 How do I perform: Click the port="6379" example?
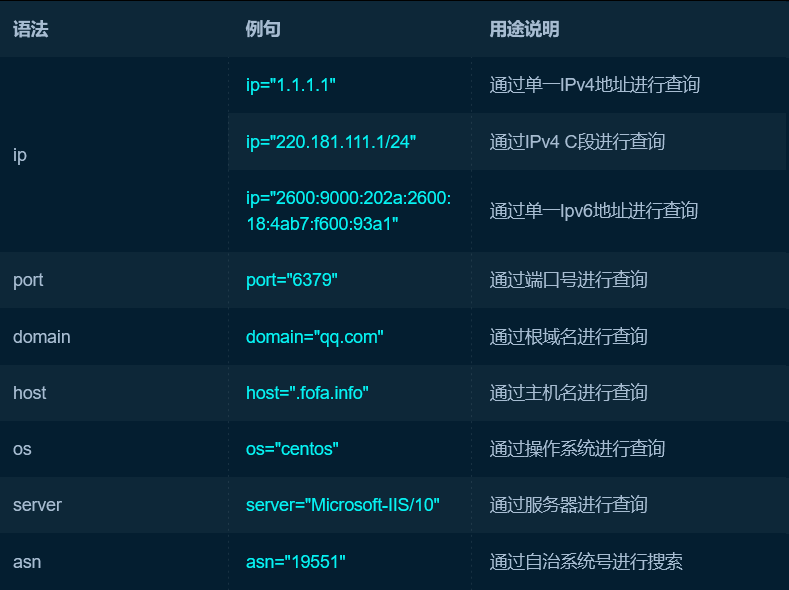(x=292, y=280)
